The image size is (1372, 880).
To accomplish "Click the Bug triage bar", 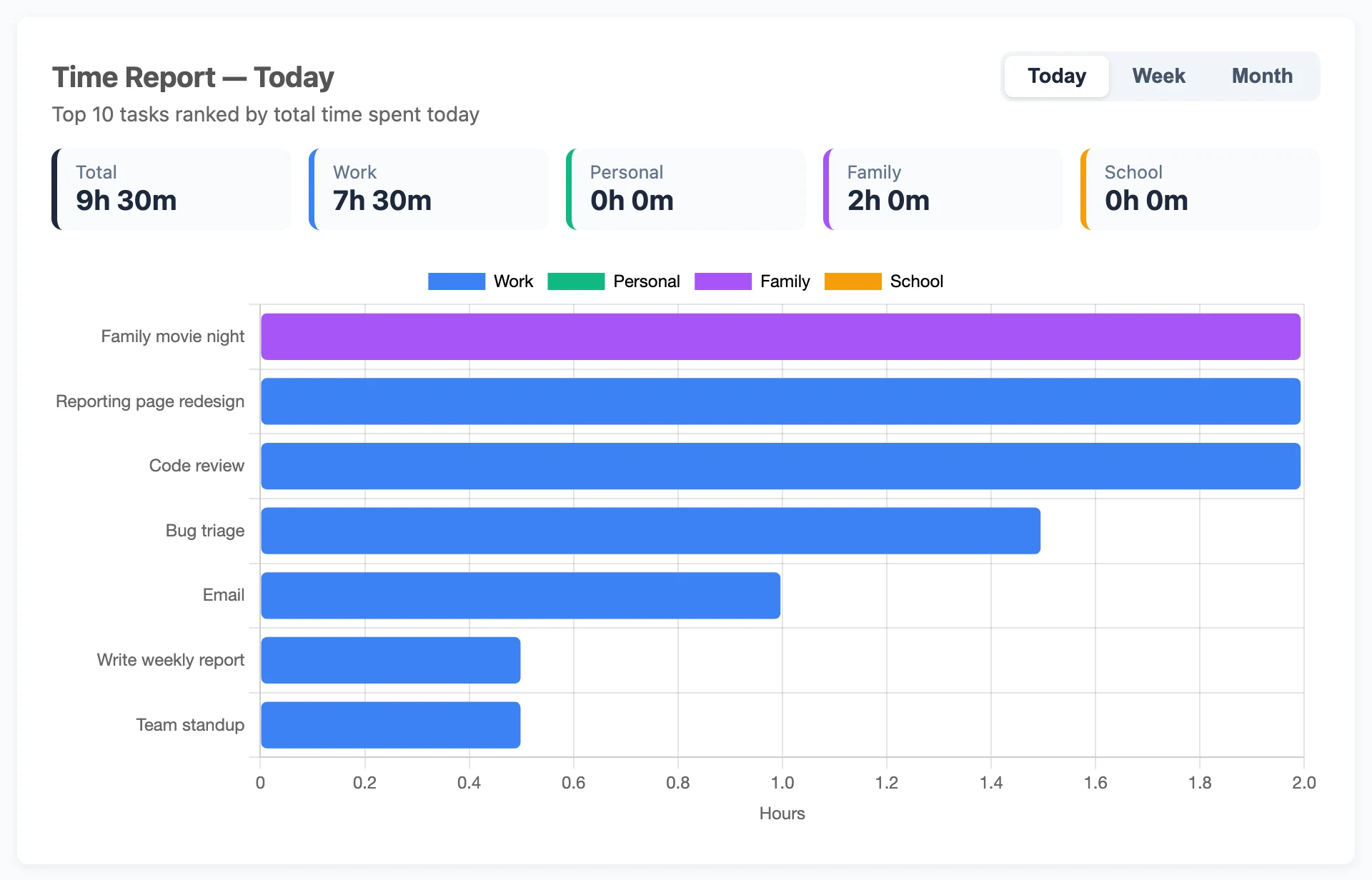I will (x=650, y=531).
